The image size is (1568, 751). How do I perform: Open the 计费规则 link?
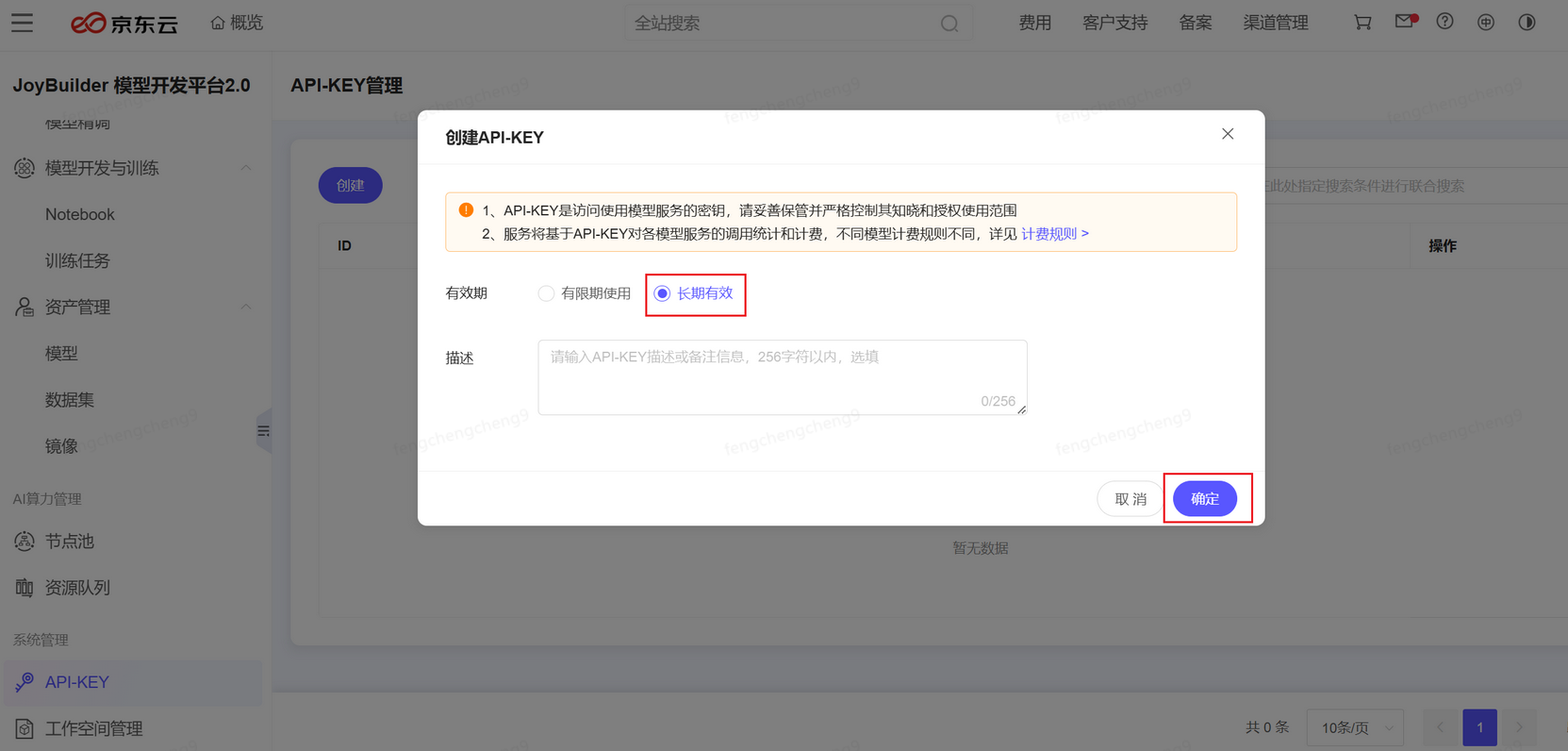[x=1055, y=233]
